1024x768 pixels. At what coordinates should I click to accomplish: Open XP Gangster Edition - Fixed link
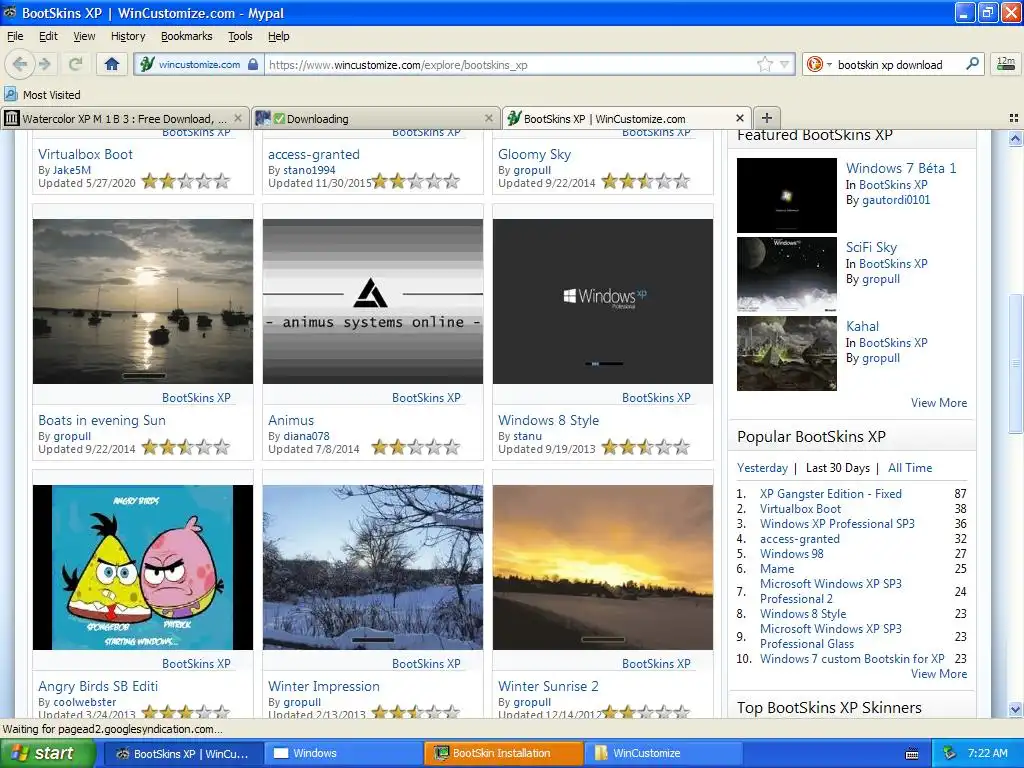831,494
